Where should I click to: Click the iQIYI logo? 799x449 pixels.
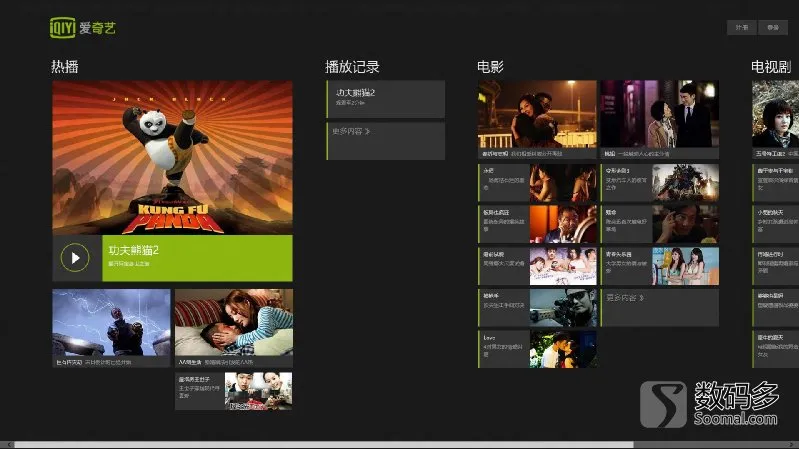click(x=83, y=28)
